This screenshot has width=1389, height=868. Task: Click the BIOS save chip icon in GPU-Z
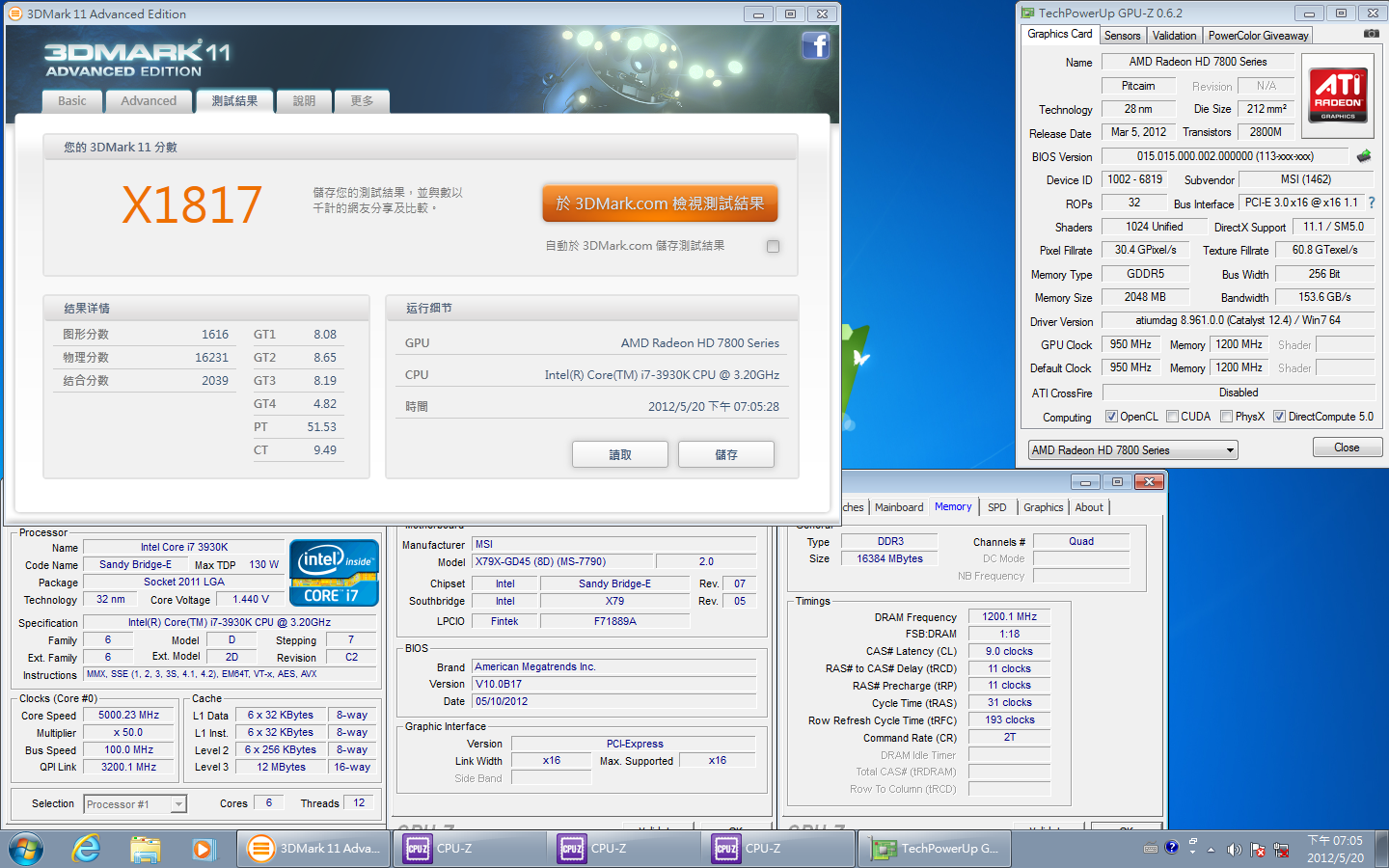coord(1364,156)
